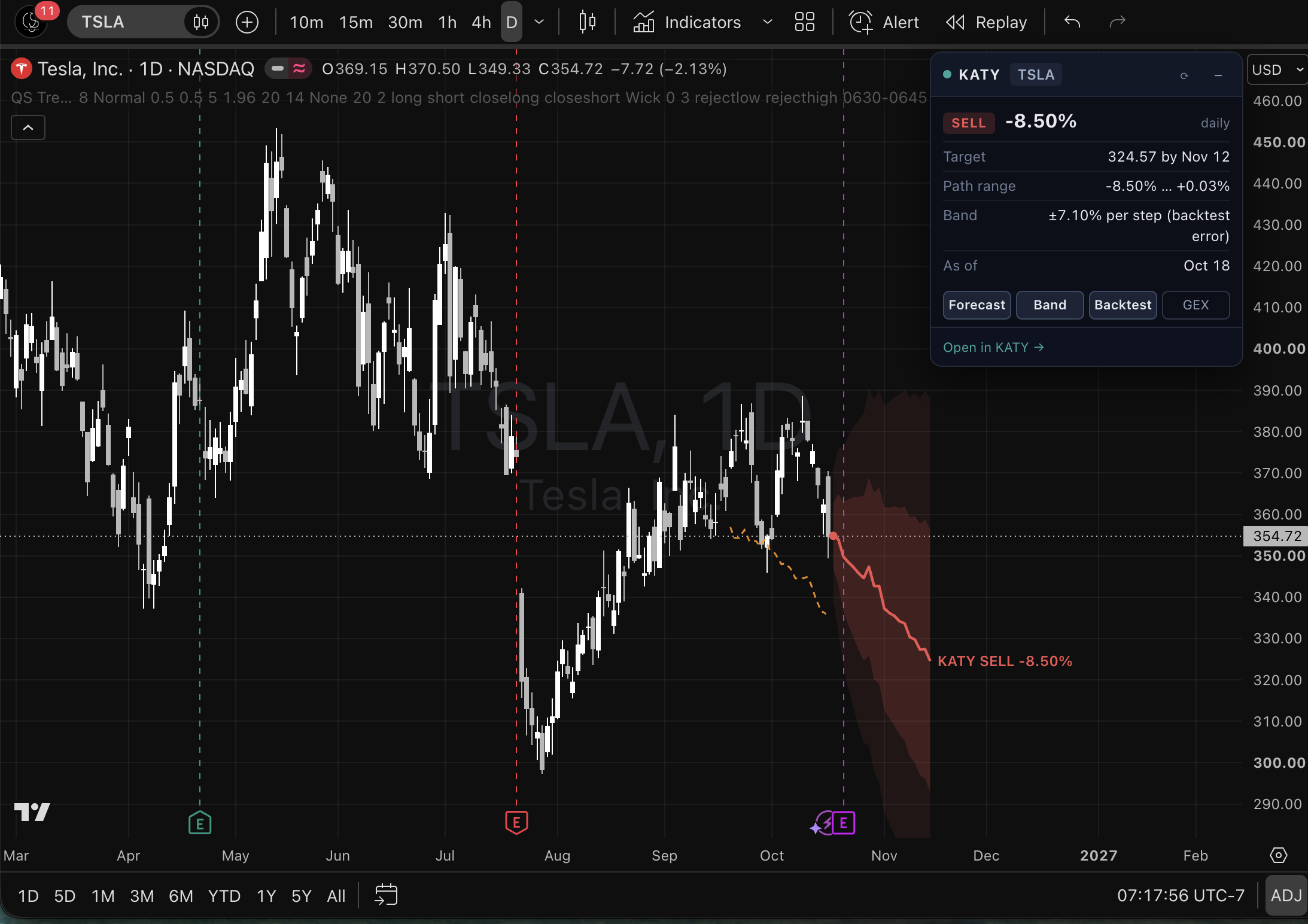Toggle the ADJ adjusted data button
1308x924 pixels.
click(x=1286, y=896)
